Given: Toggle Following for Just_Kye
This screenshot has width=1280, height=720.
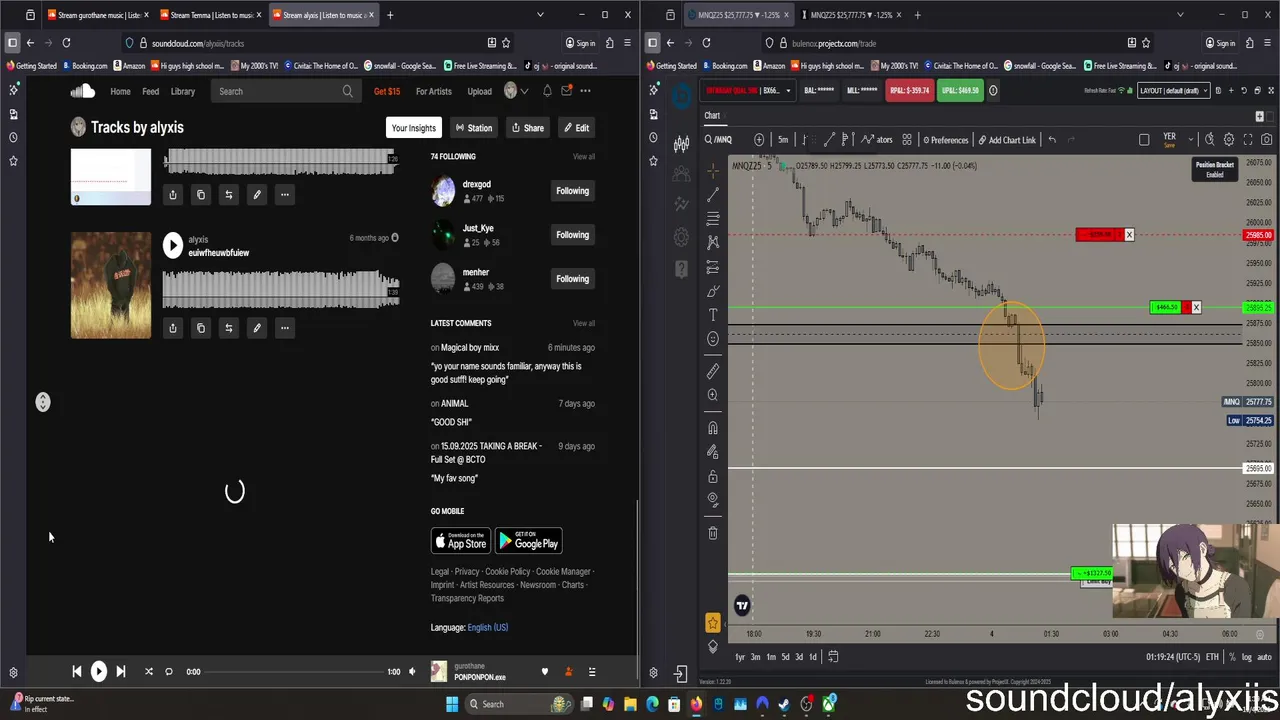Looking at the screenshot, I should pos(572,235).
